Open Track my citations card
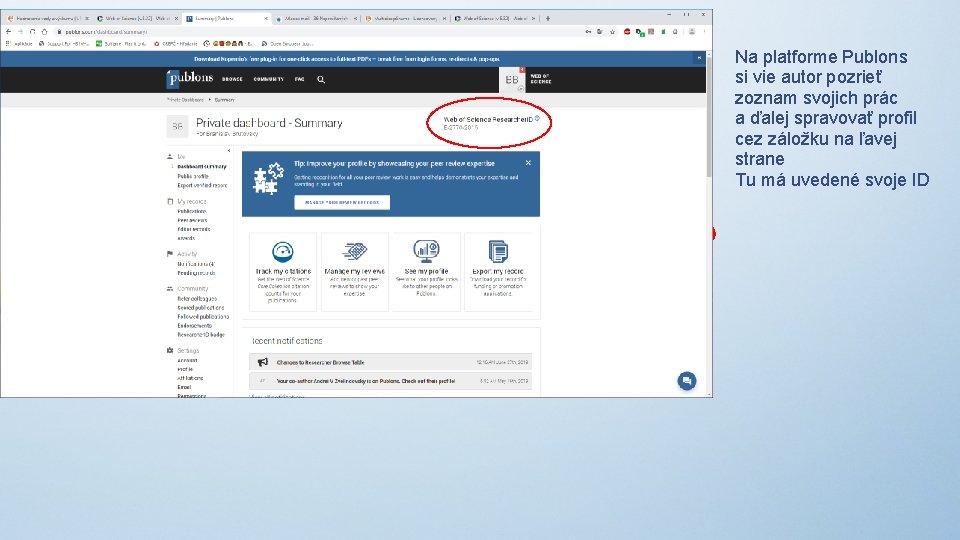The width and height of the screenshot is (960, 540). coord(283,272)
